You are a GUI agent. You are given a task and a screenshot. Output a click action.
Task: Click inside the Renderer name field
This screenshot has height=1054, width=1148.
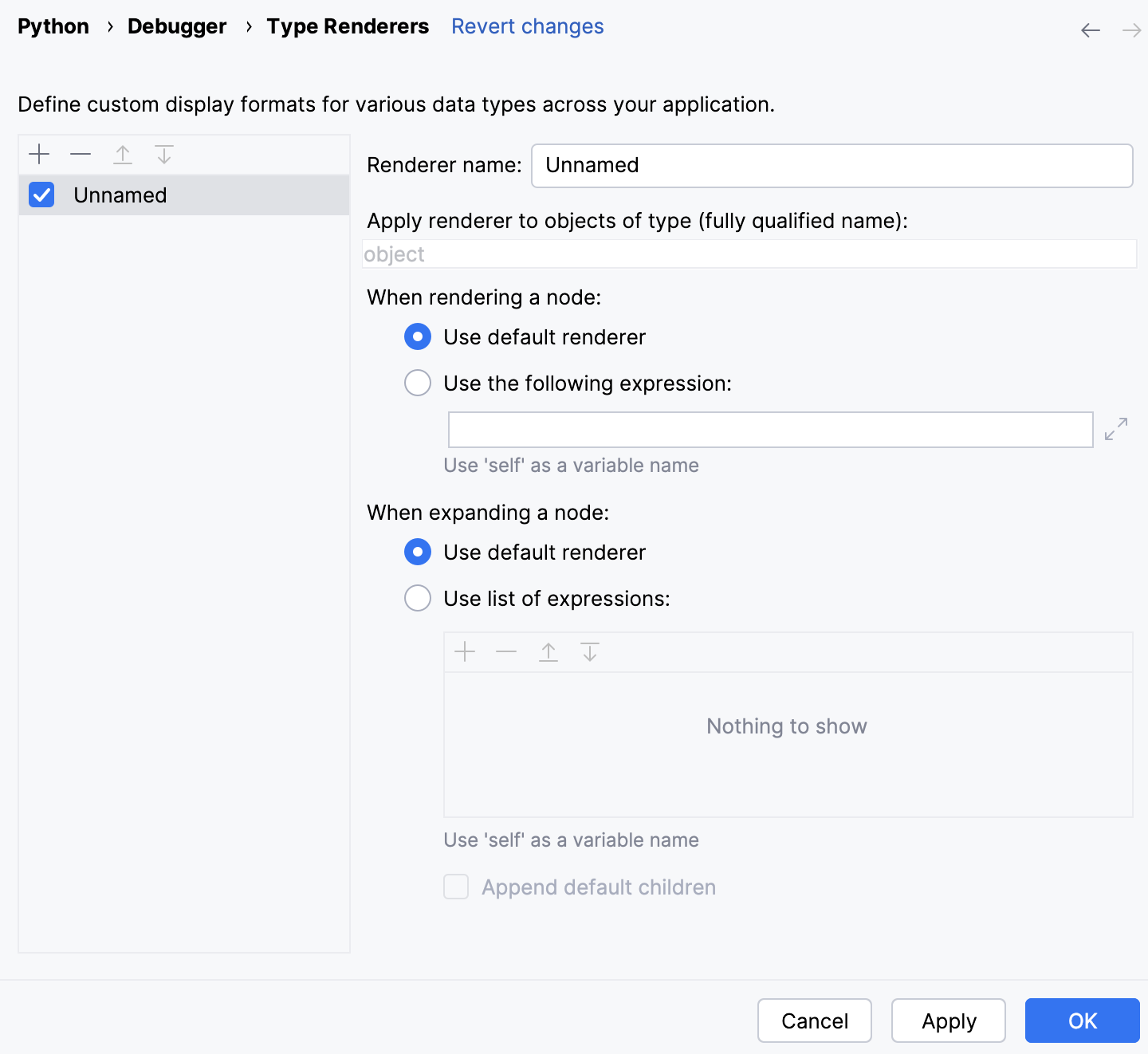(832, 165)
